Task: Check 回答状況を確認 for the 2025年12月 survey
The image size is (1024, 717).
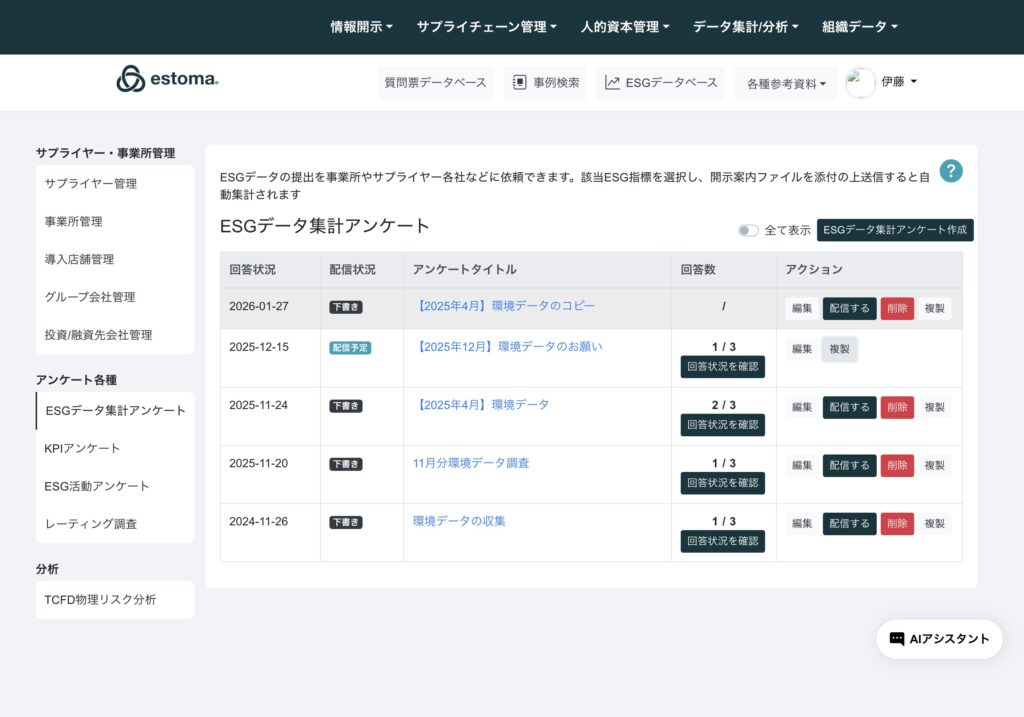Action: pyautogui.click(x=722, y=367)
